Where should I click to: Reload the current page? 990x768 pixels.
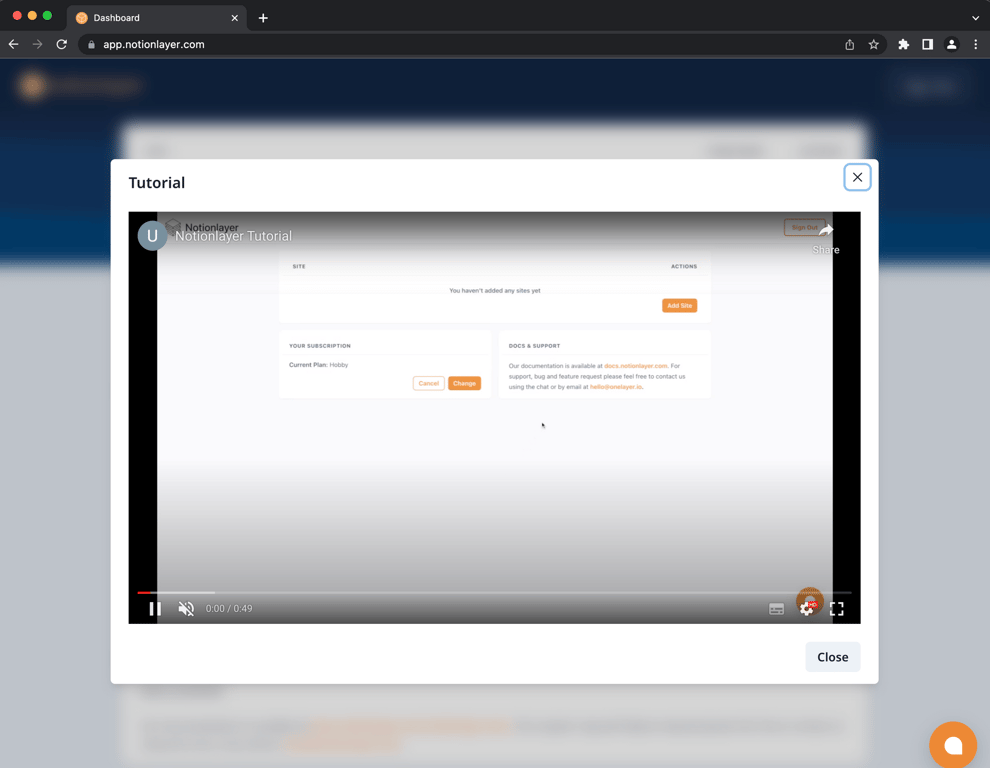tap(61, 44)
